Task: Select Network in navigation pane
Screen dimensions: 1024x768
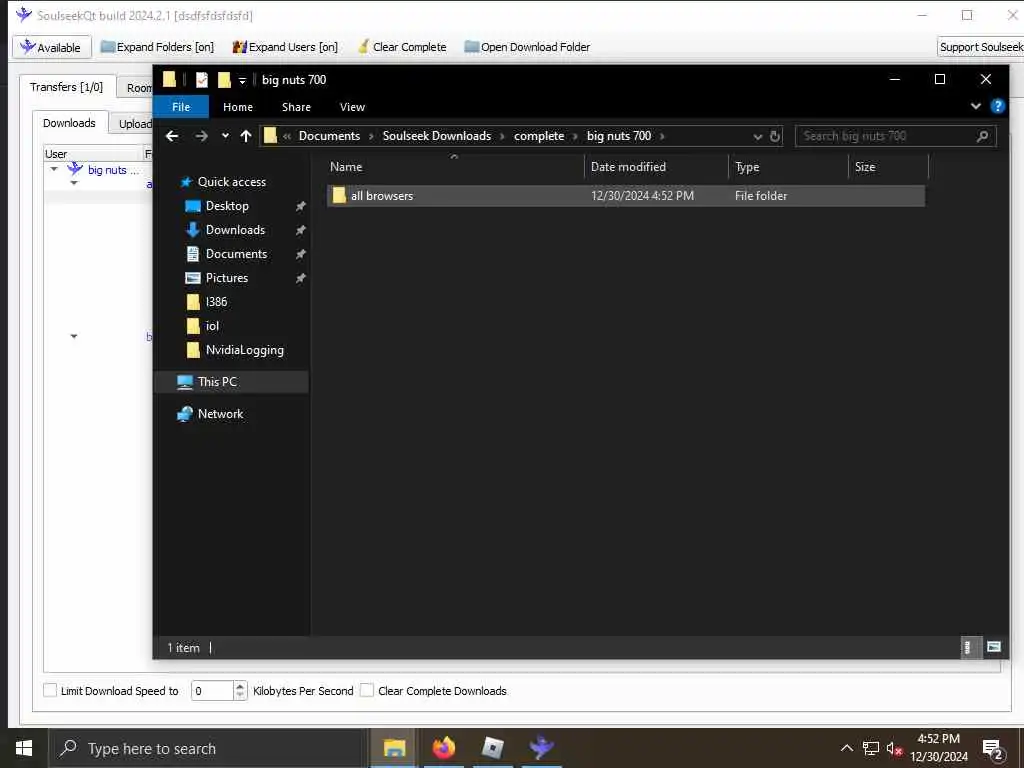Action: pos(220,414)
